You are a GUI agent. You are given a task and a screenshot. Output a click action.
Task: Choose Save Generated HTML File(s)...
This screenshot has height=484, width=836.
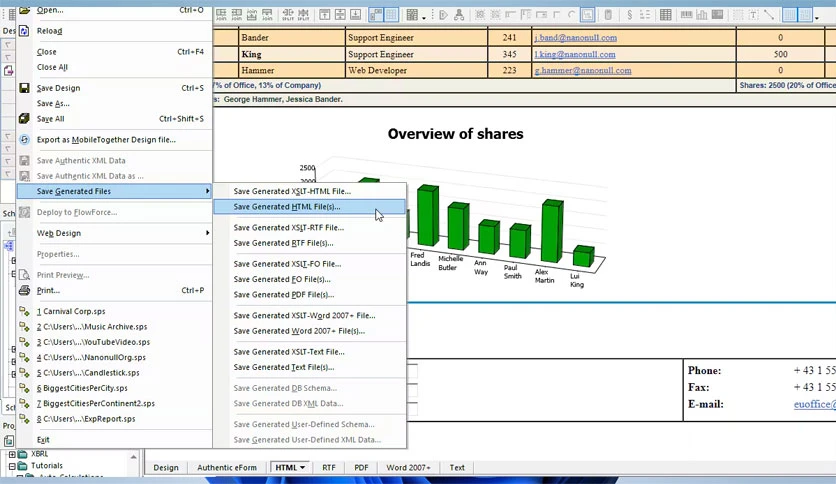(x=309, y=207)
